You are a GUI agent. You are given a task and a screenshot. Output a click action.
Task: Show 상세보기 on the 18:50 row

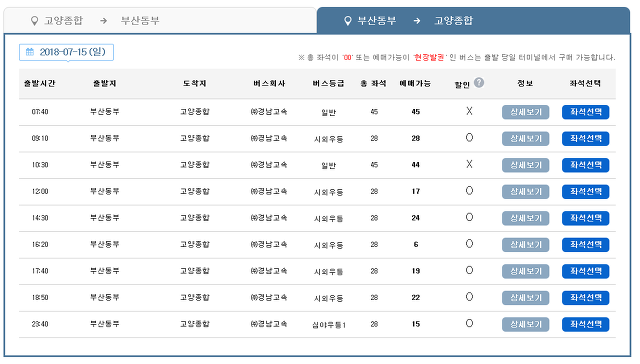525,297
